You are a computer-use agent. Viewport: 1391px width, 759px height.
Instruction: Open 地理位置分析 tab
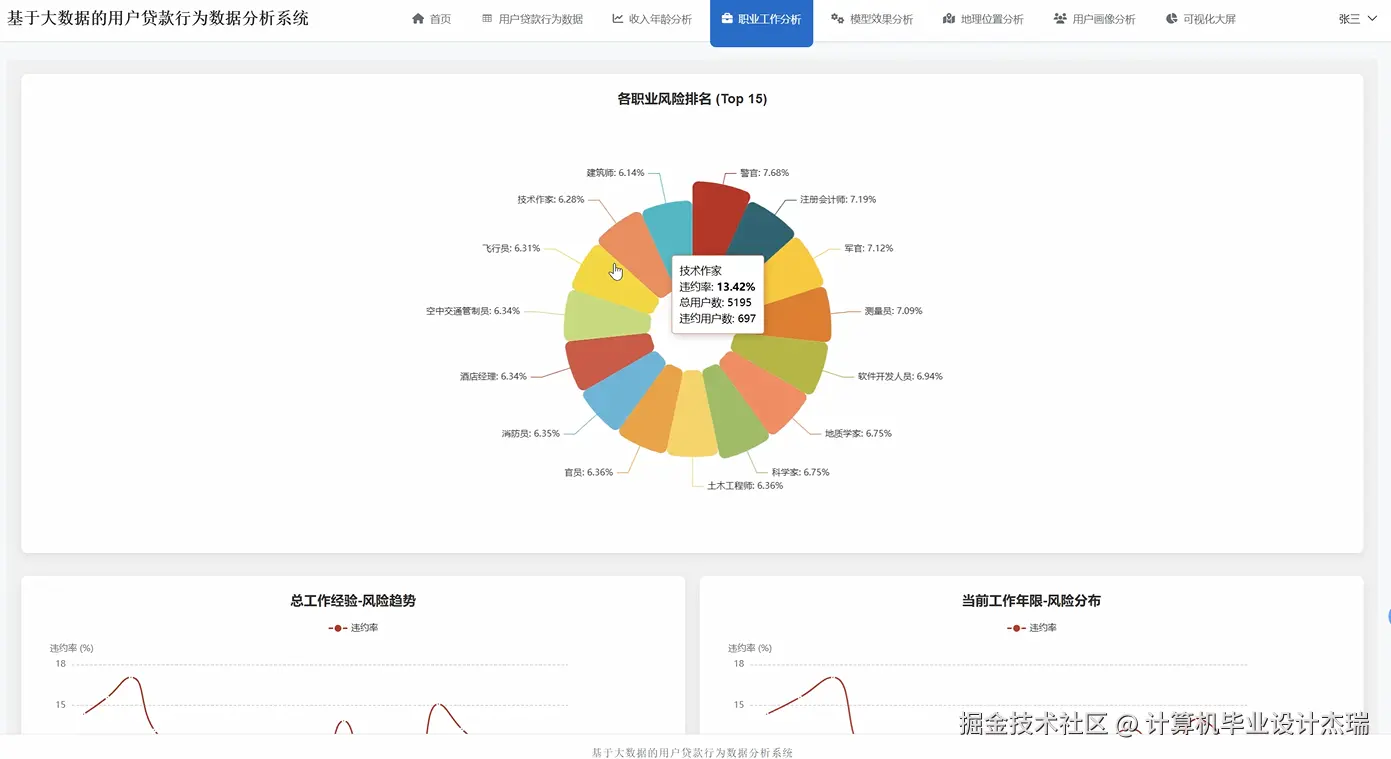click(983, 19)
